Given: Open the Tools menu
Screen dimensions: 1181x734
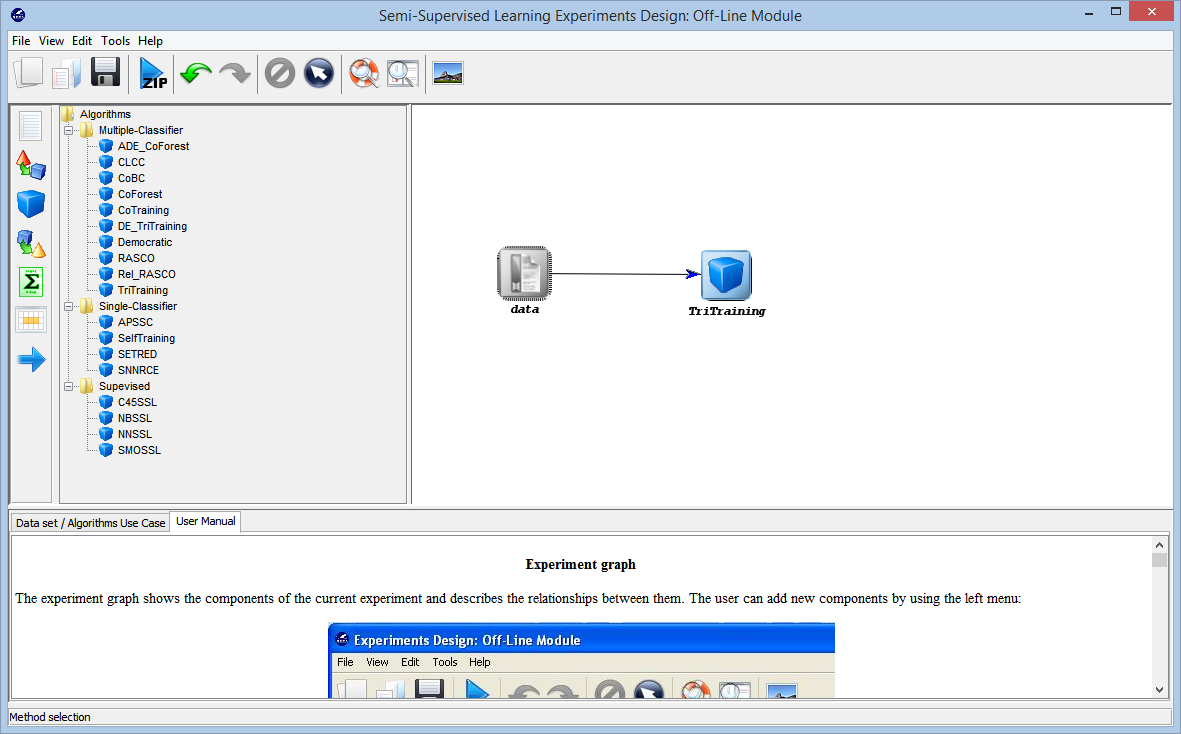Looking at the screenshot, I should (115, 41).
